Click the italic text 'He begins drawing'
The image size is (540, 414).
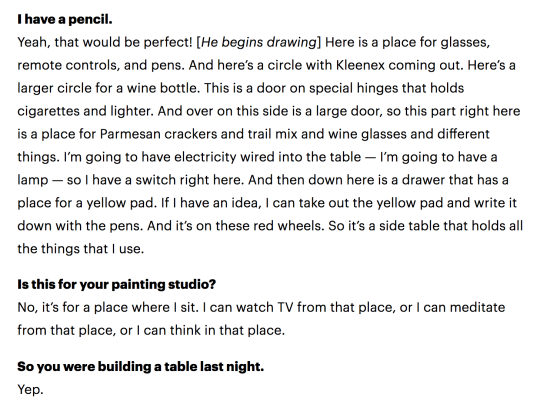[x=258, y=42]
